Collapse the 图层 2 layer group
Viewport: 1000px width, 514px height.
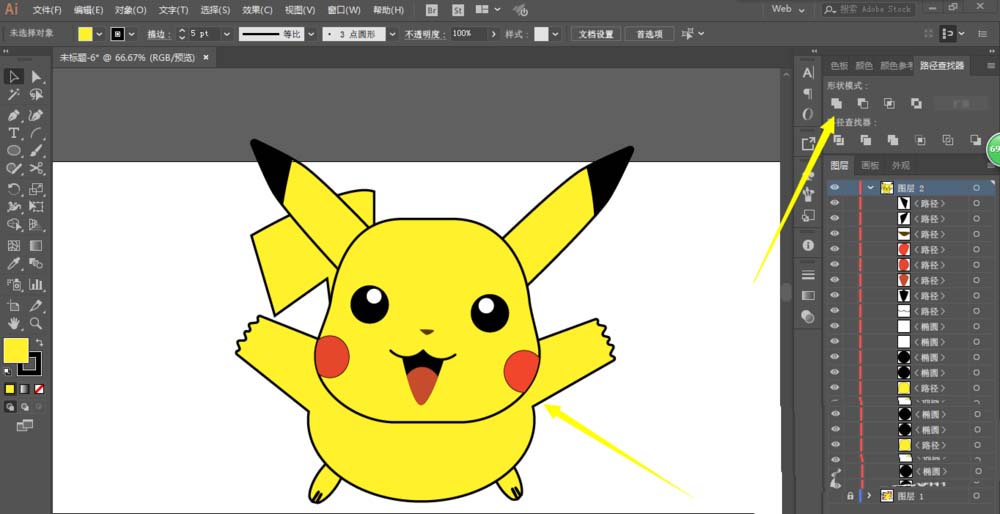871,187
